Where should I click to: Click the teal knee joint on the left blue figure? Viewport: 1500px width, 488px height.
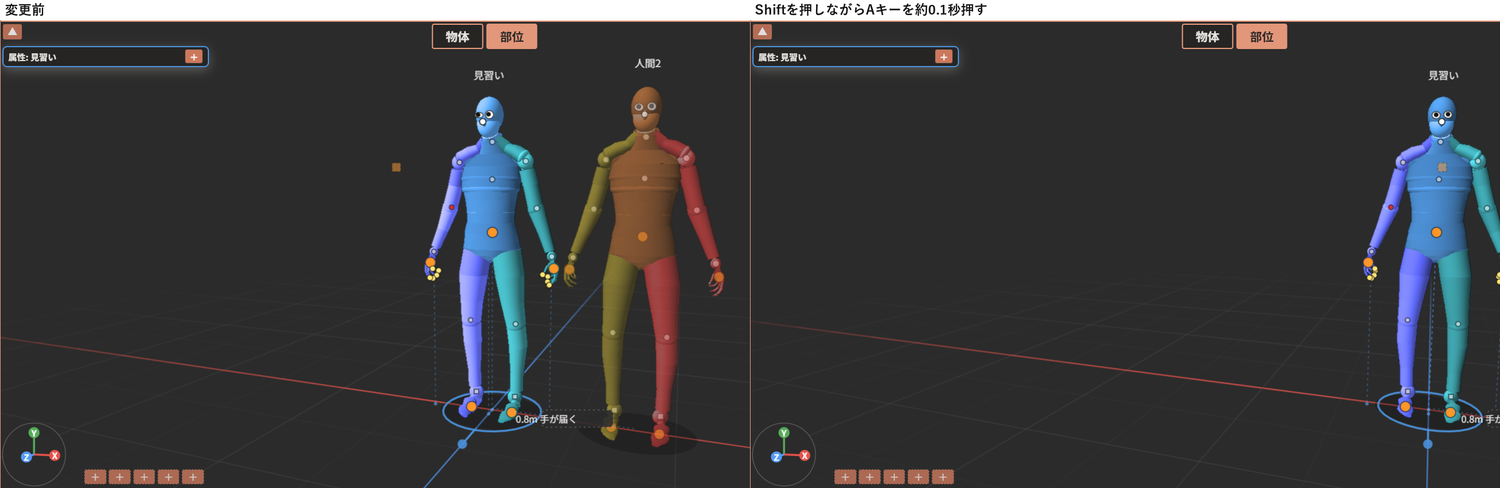pos(515,324)
